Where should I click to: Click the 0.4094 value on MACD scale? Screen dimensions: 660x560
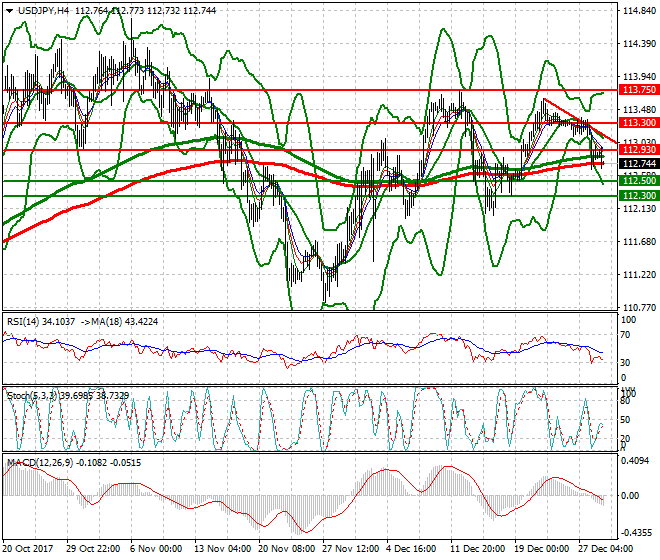coord(636,461)
